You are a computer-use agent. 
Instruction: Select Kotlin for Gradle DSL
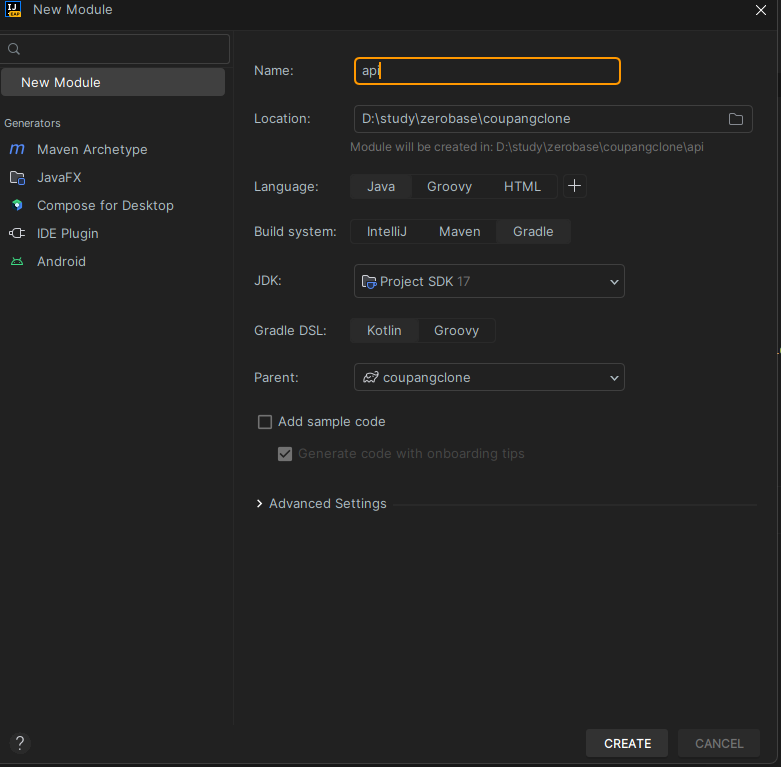384,331
